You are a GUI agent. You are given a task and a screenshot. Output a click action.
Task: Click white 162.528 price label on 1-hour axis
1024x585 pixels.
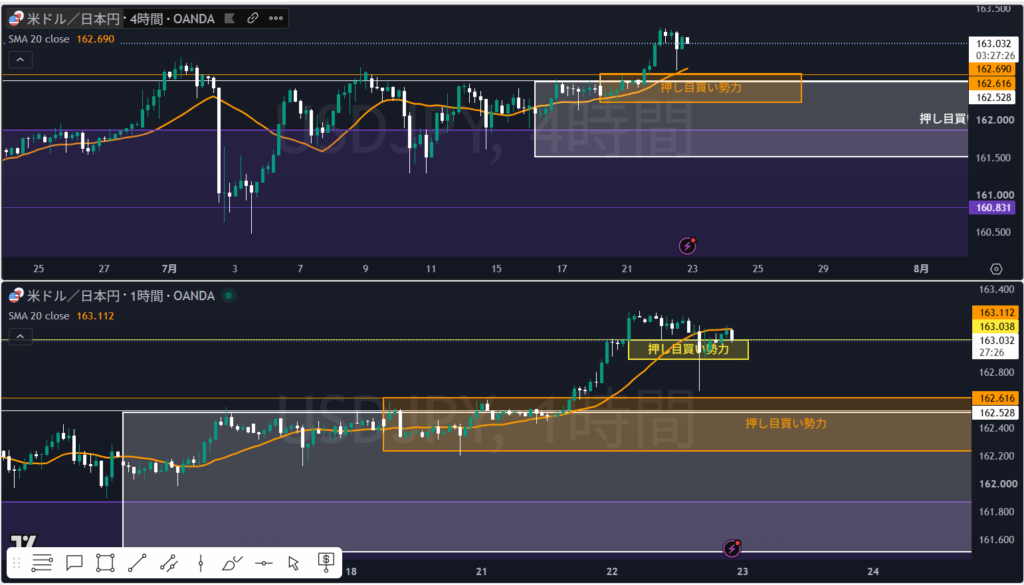[x=994, y=413]
